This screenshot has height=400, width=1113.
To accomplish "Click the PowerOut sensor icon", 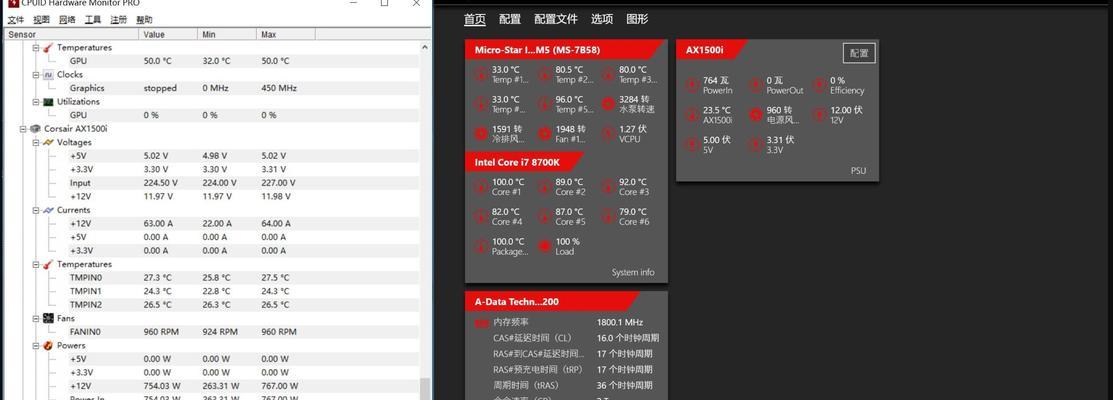I will coord(755,85).
